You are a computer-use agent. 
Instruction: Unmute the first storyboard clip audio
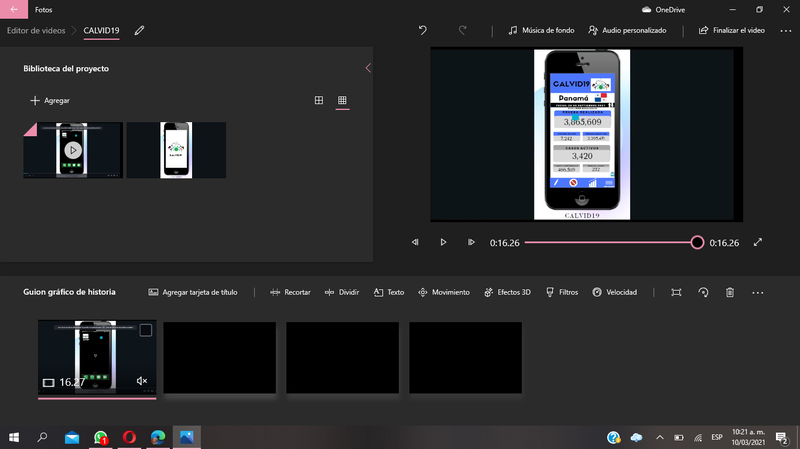pyautogui.click(x=142, y=381)
